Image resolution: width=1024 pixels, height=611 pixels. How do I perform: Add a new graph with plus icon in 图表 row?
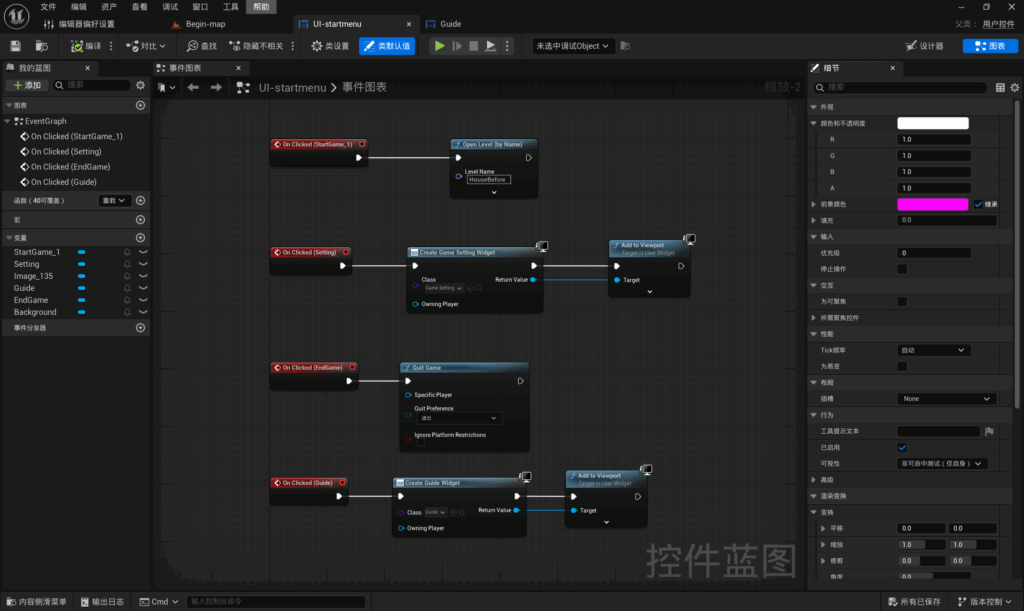pyautogui.click(x=140, y=105)
